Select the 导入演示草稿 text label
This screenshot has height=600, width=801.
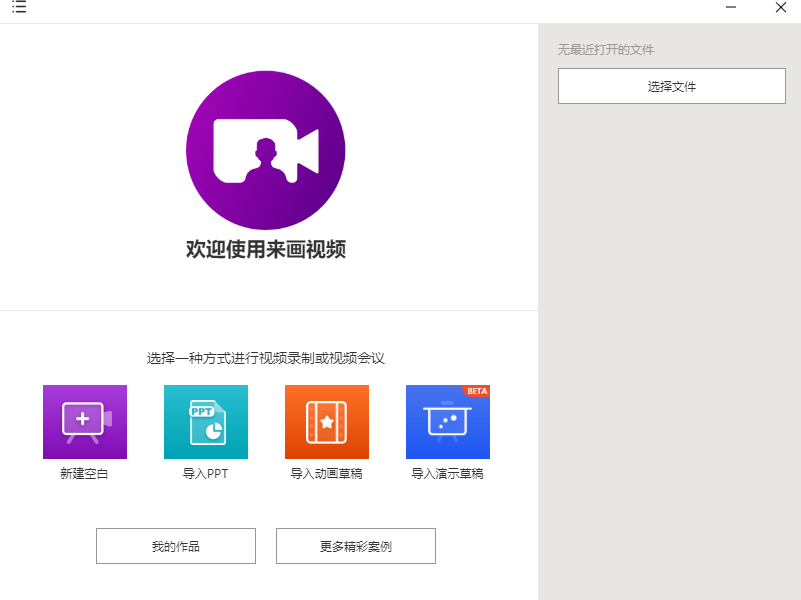point(448,474)
